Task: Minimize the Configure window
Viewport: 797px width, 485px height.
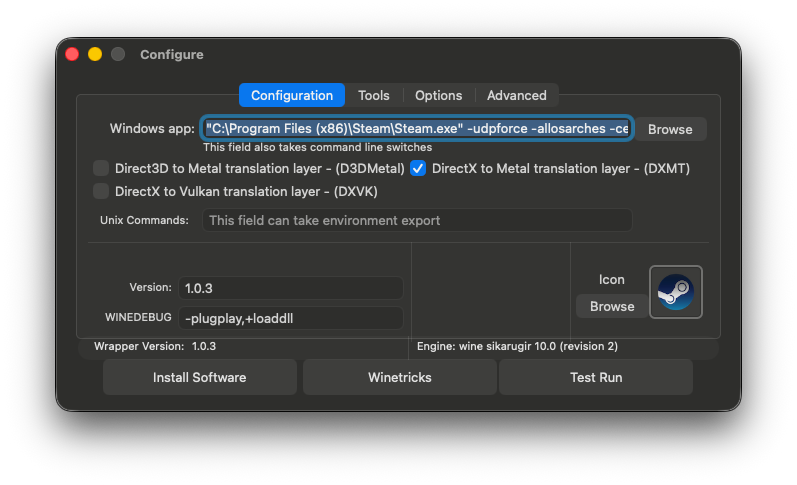Action: [95, 54]
